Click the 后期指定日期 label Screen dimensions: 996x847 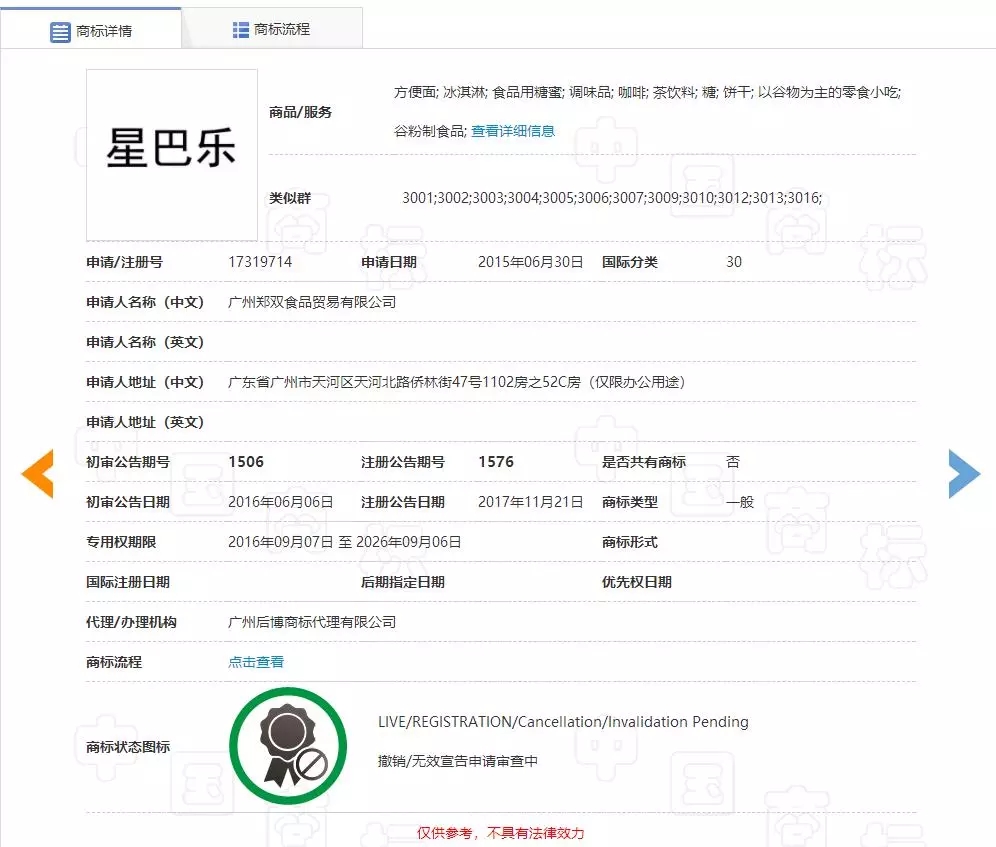pyautogui.click(x=403, y=582)
